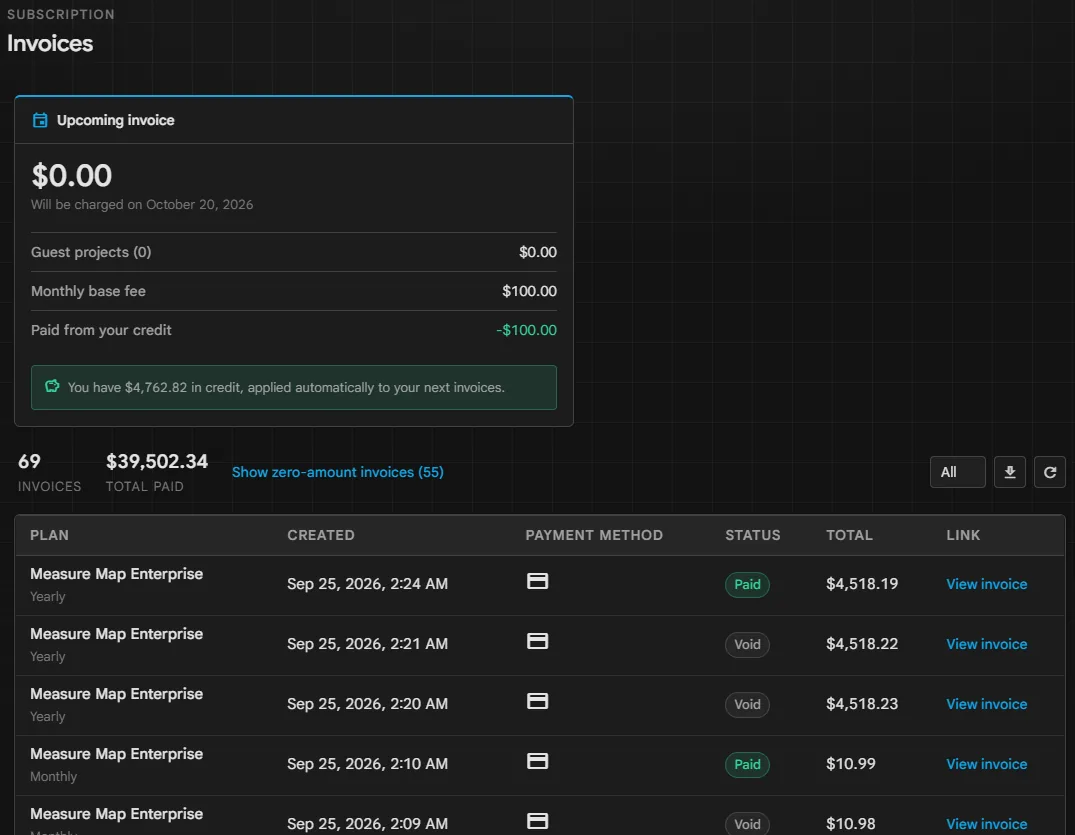Click the Monthly base fee label
Screen dimensions: 1075x835
[88, 291]
